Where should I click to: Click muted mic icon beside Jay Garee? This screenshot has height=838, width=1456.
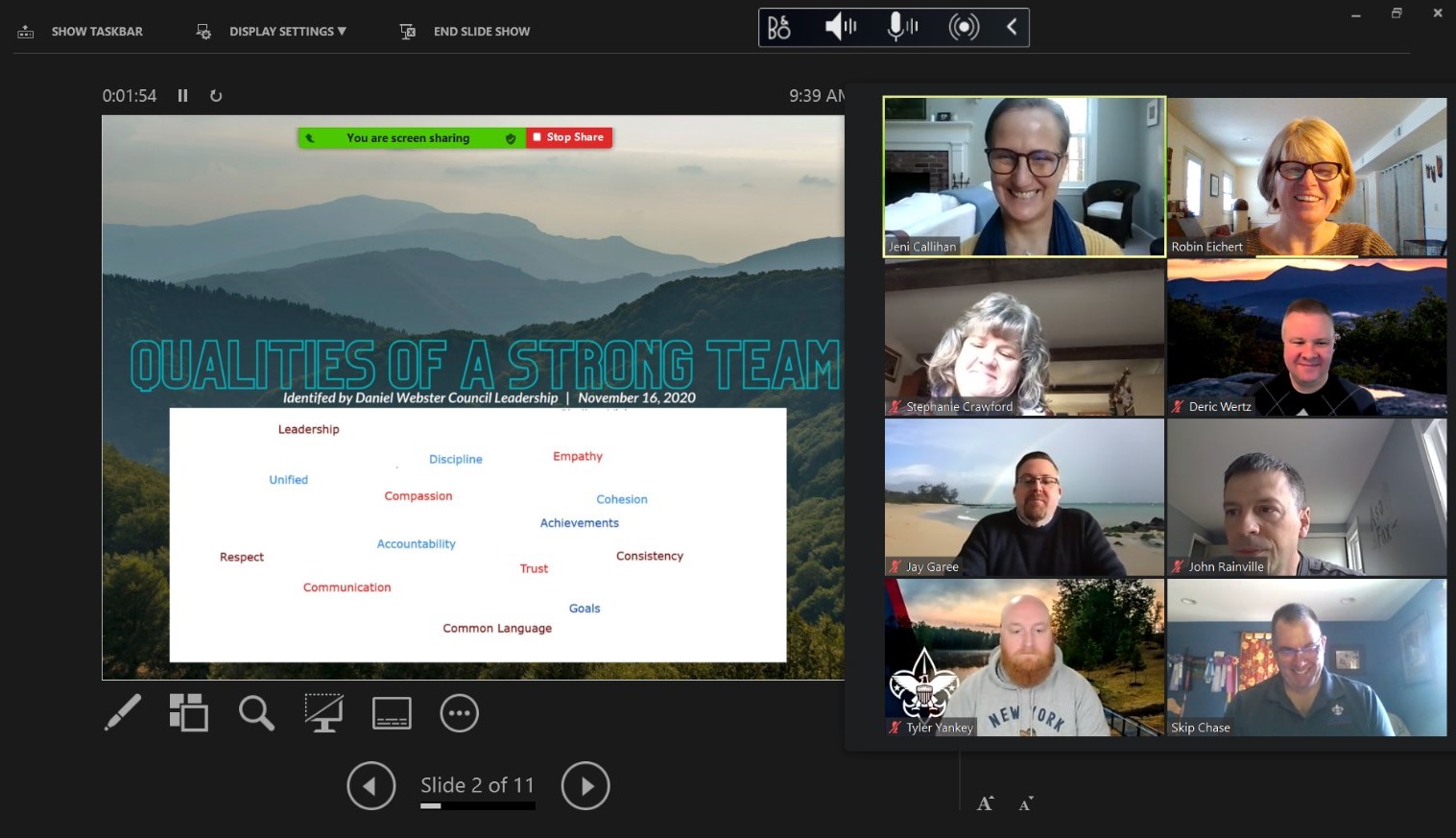895,567
